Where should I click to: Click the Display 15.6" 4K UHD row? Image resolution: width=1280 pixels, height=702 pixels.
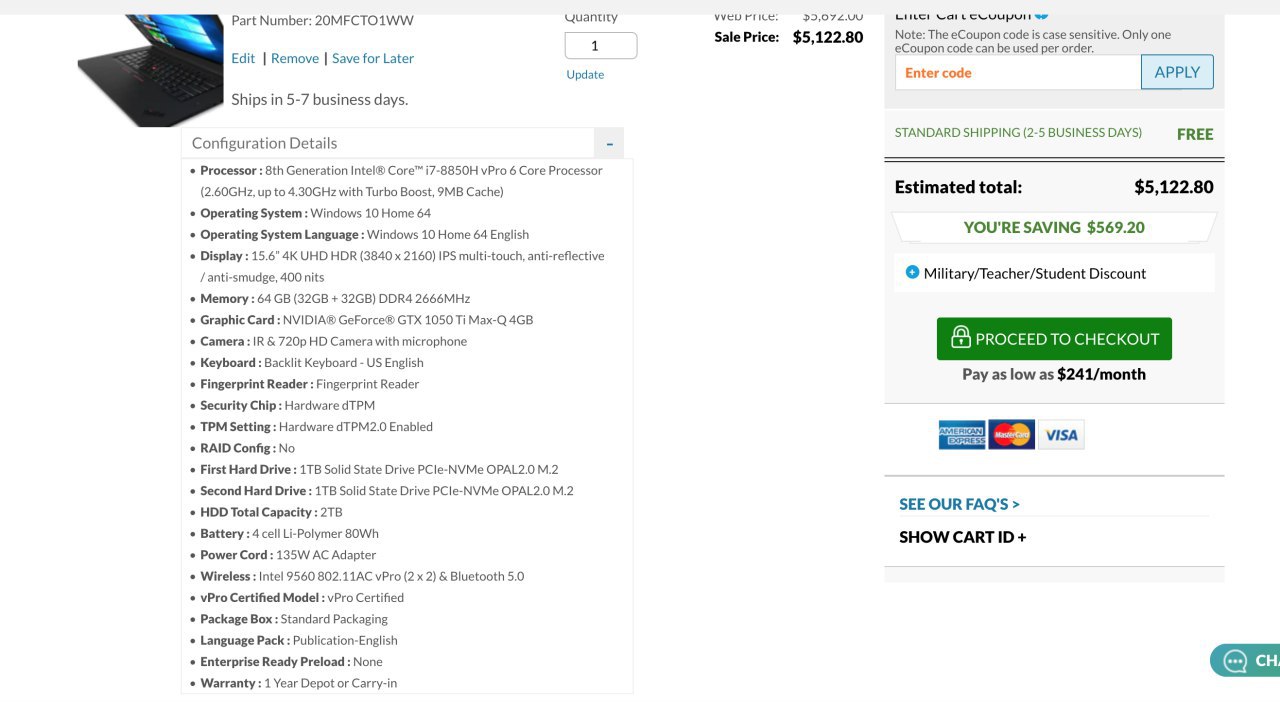tap(402, 266)
